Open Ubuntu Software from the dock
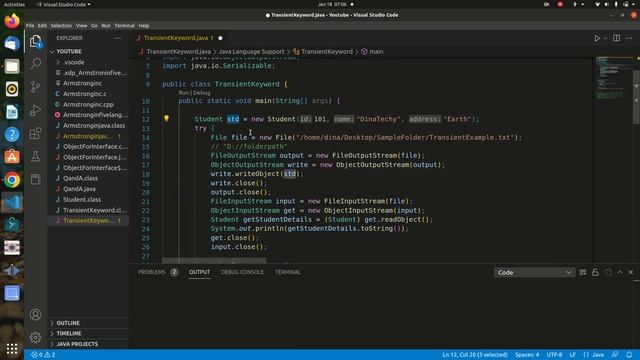The image size is (640, 360). point(12,157)
